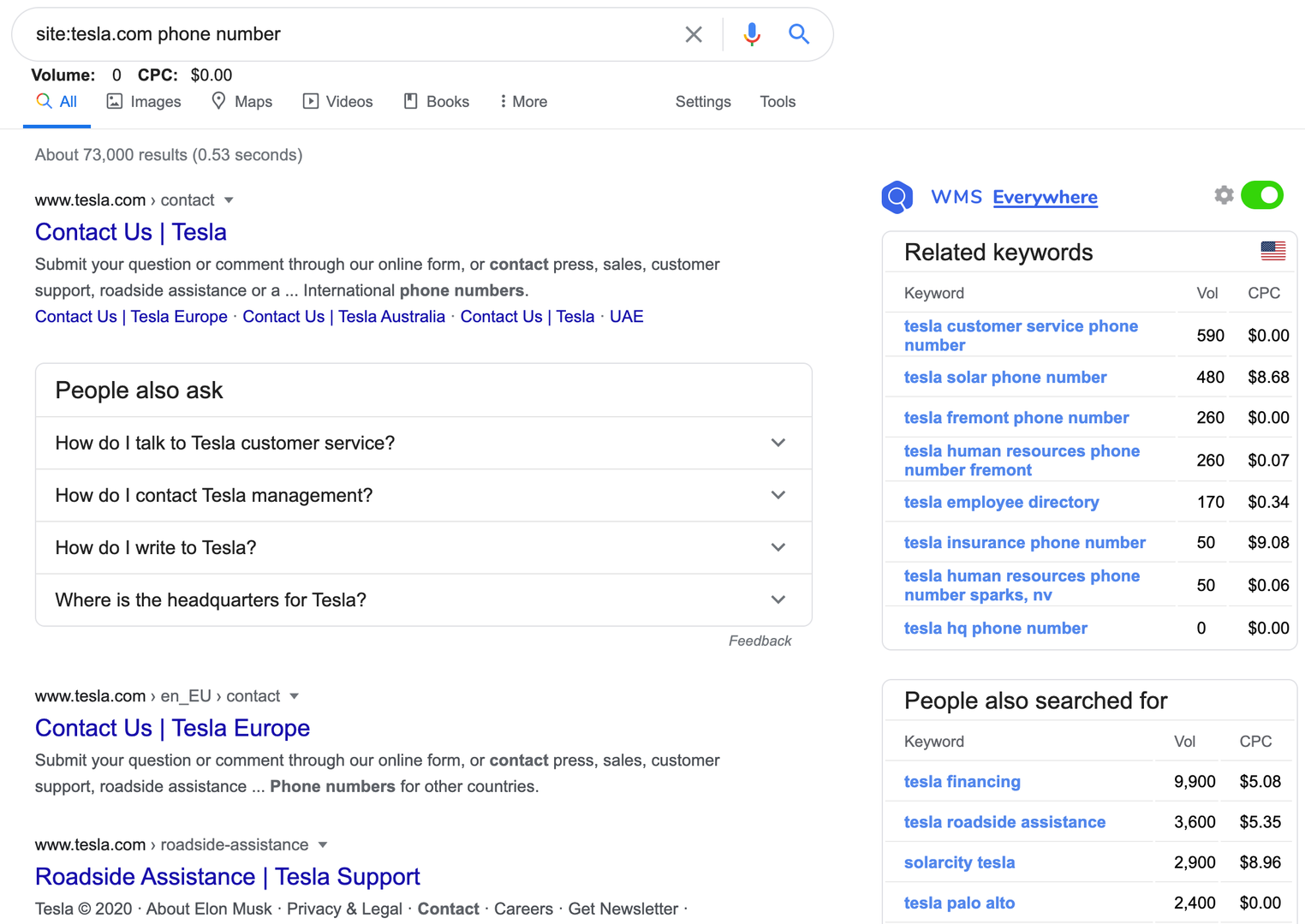Image resolution: width=1305 pixels, height=924 pixels.
Task: Click the Vol column header in Related keywords
Action: coord(1207,294)
